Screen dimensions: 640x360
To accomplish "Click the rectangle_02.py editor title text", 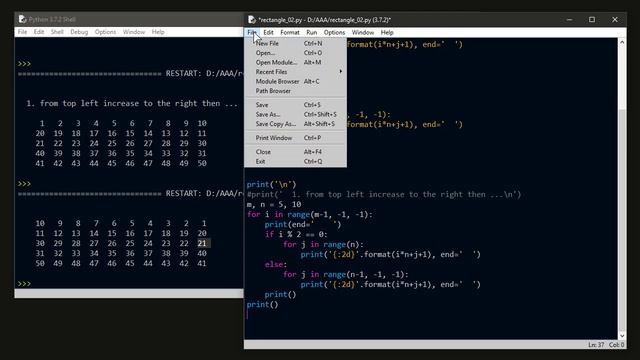I will point(324,20).
